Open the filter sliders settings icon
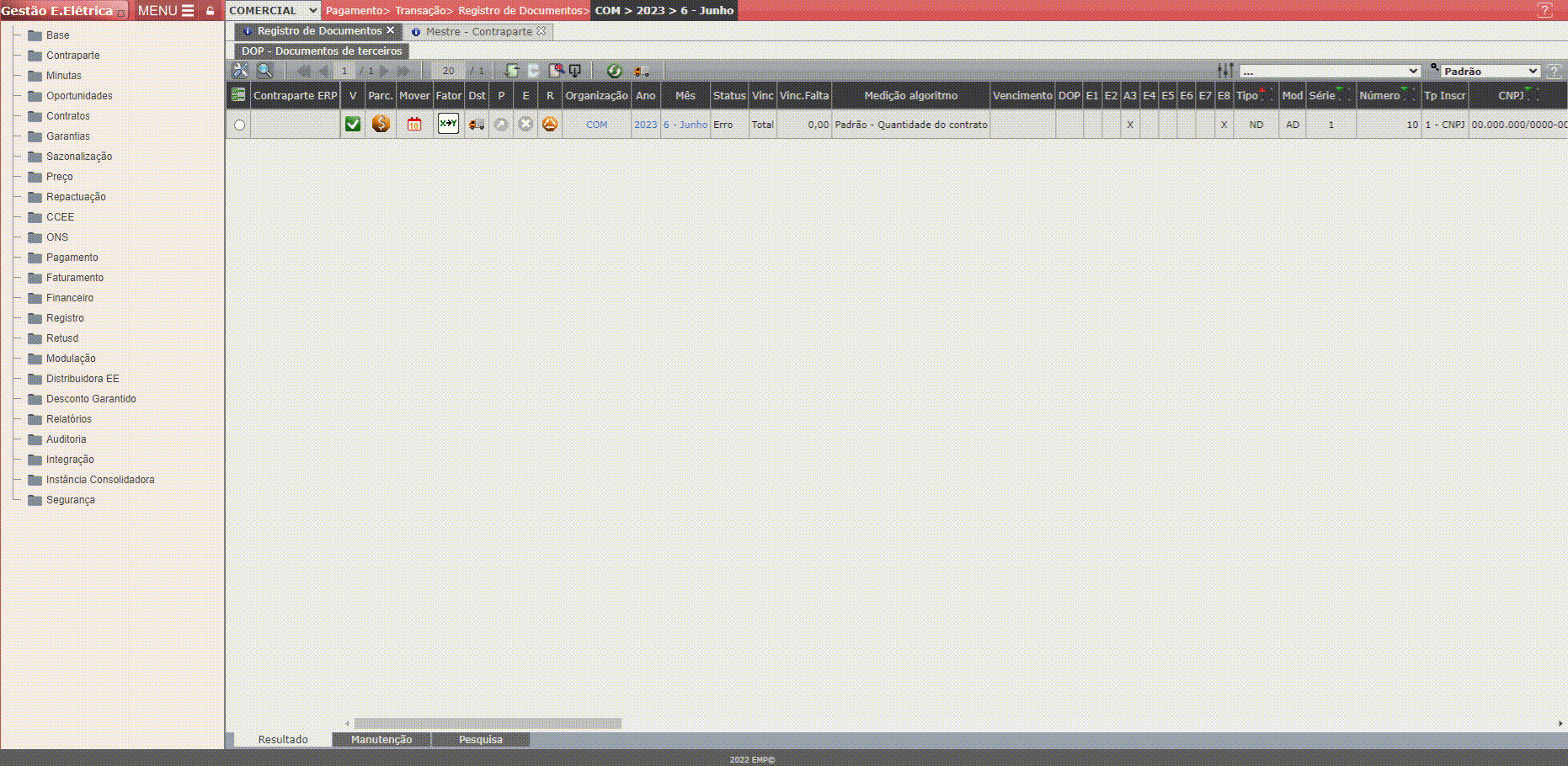 pyautogui.click(x=1225, y=71)
